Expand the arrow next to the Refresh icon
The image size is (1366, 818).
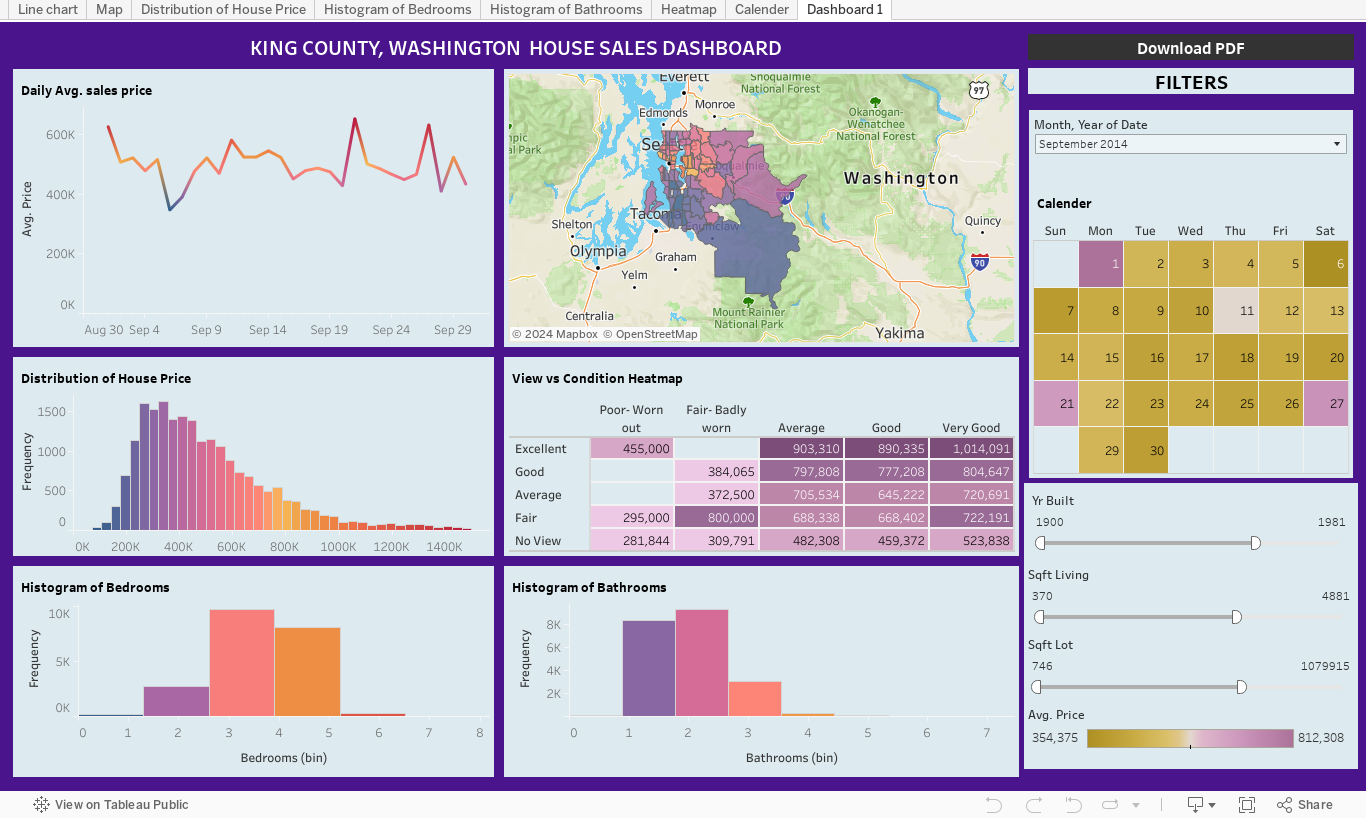tap(1136, 805)
